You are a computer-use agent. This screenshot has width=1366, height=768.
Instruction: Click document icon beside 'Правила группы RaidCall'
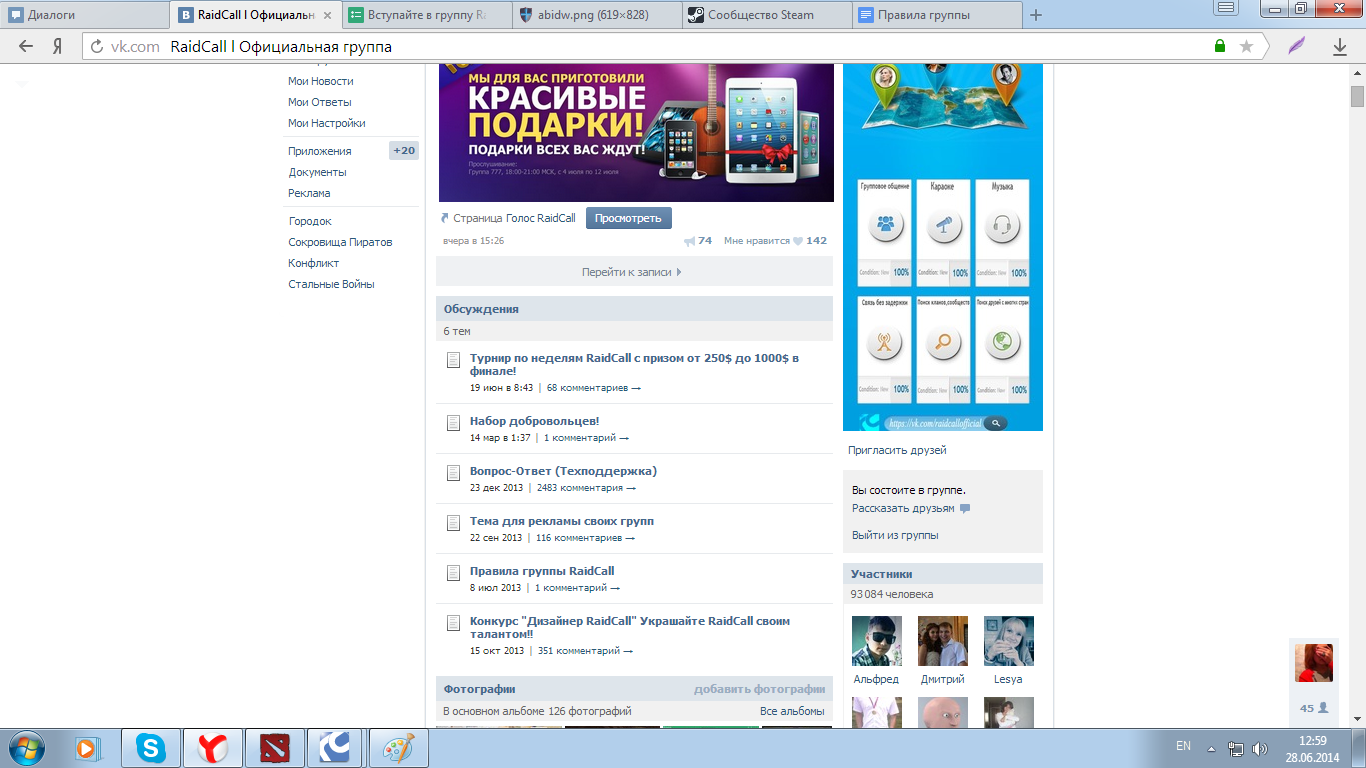tap(453, 571)
